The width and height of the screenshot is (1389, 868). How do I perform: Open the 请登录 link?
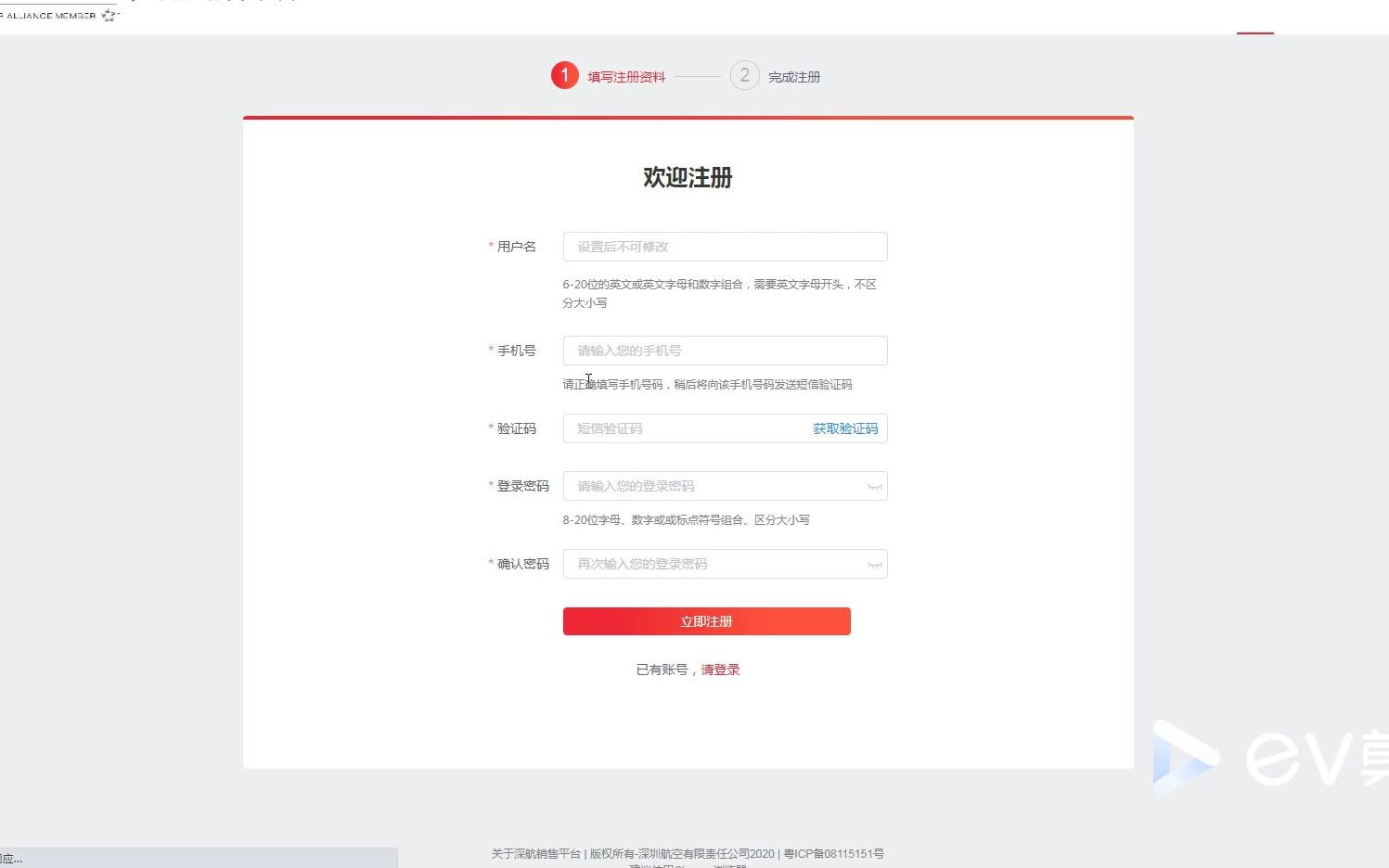click(720, 670)
